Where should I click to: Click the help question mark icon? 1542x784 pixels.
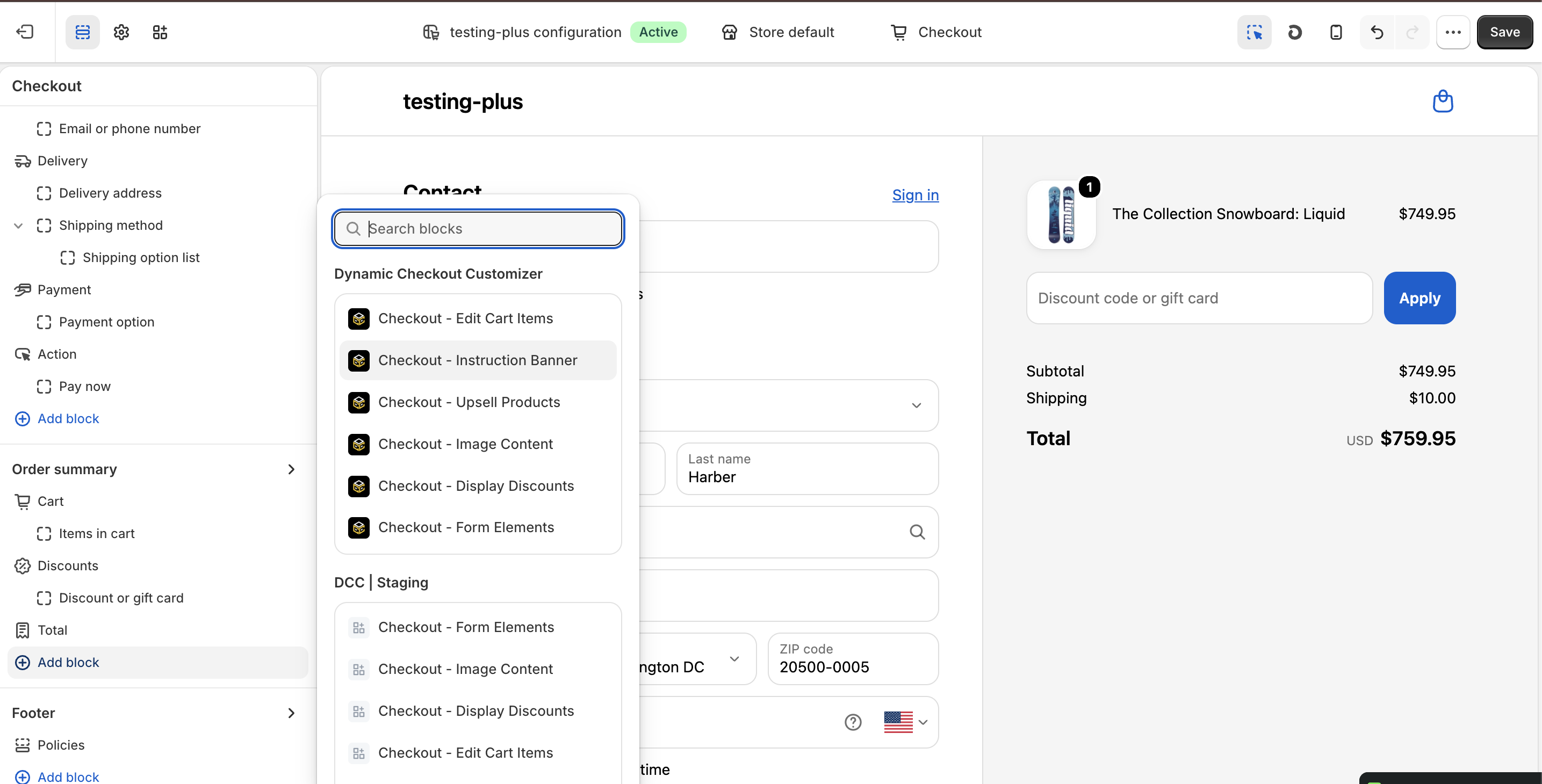tap(853, 722)
